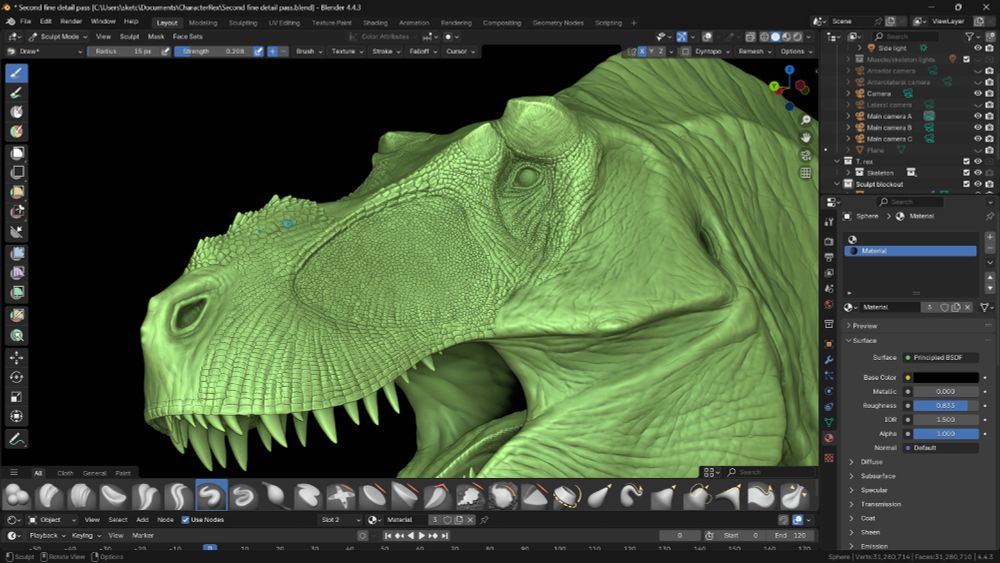Click the Main camera A data icon
The width and height of the screenshot is (1000, 563).
929,116
